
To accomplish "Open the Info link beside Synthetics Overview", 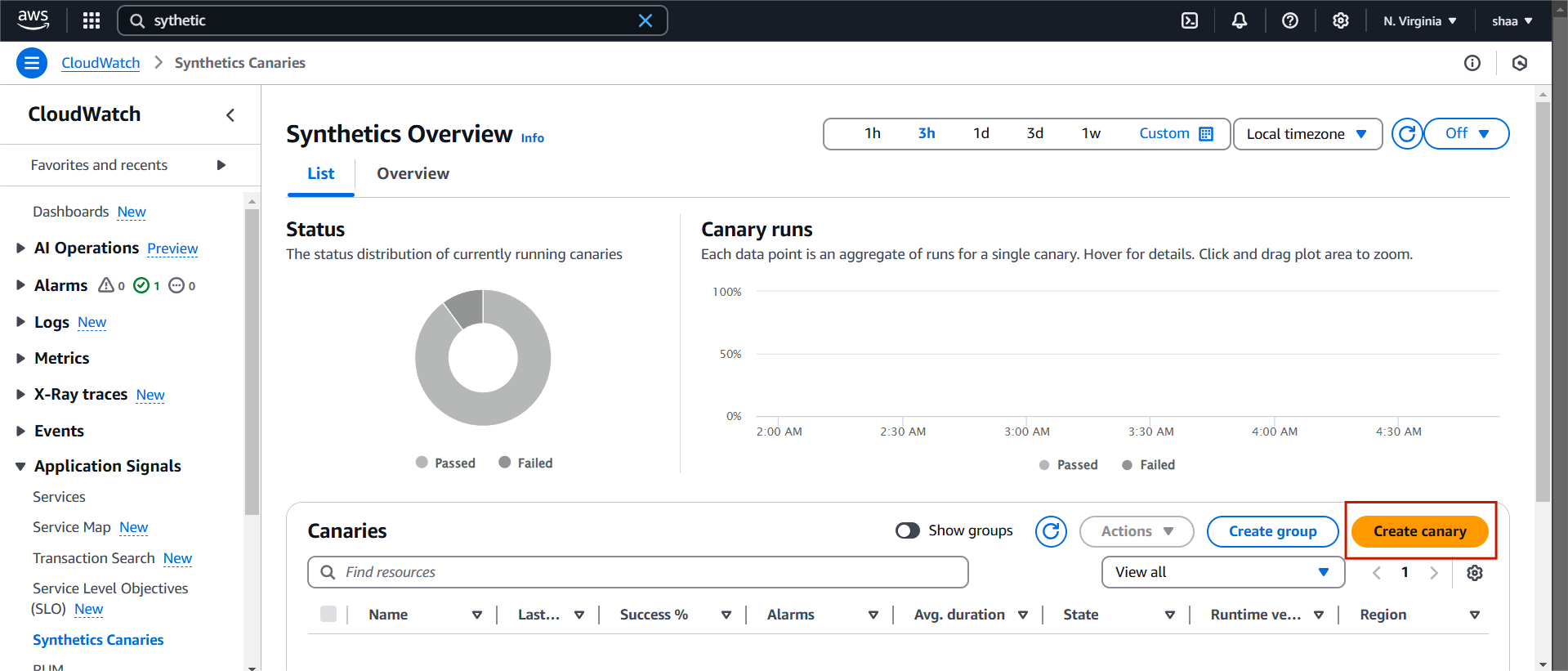I will pyautogui.click(x=533, y=138).
